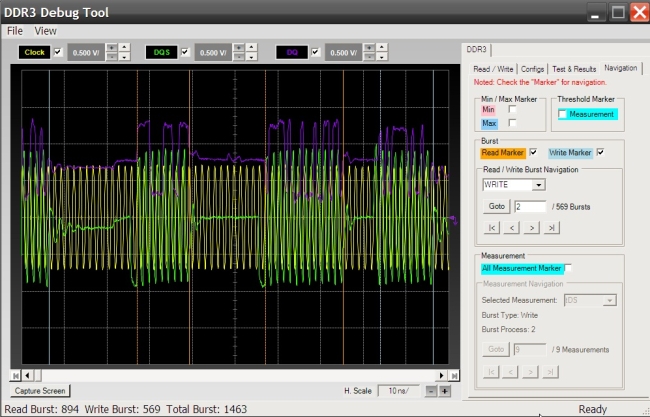Decrease DQ voltage scale with minus button
This screenshot has height=417, width=650.
(369, 57)
